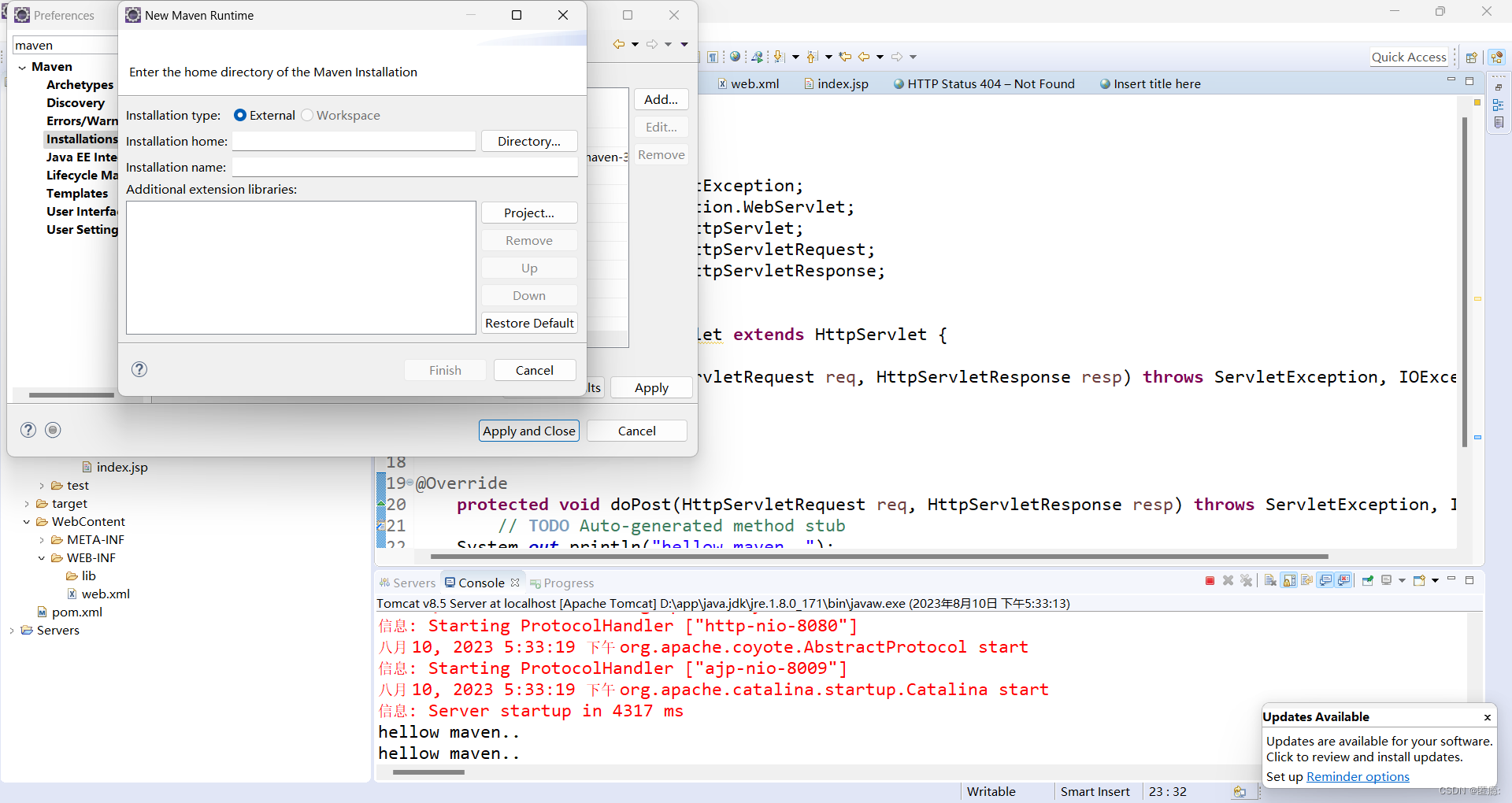Click the Display Selected Console icon

pos(1387,581)
